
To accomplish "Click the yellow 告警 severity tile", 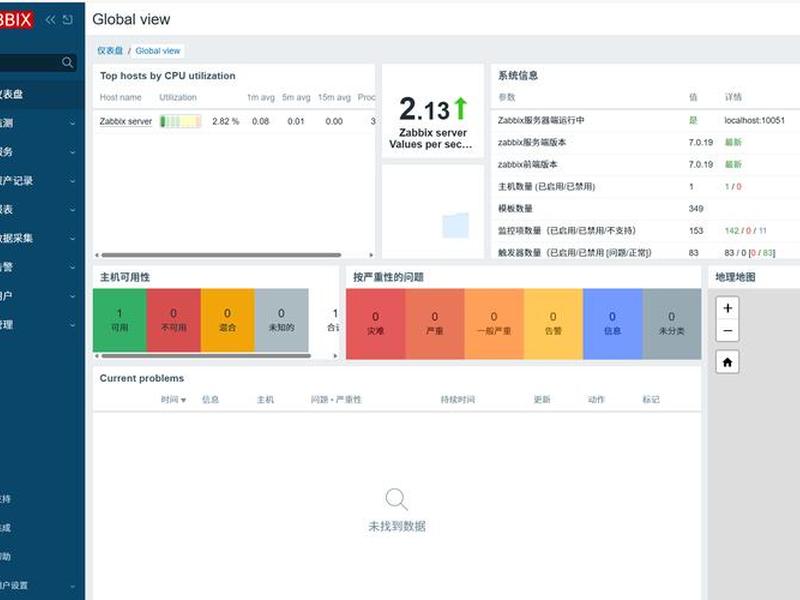I will pos(553,324).
